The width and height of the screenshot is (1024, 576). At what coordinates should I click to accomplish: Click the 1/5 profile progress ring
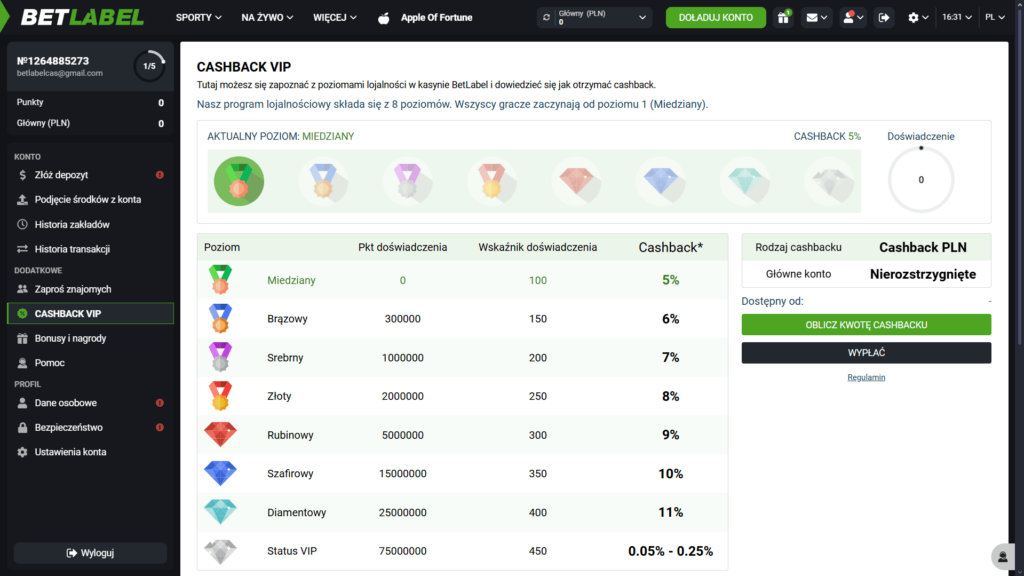[149, 66]
